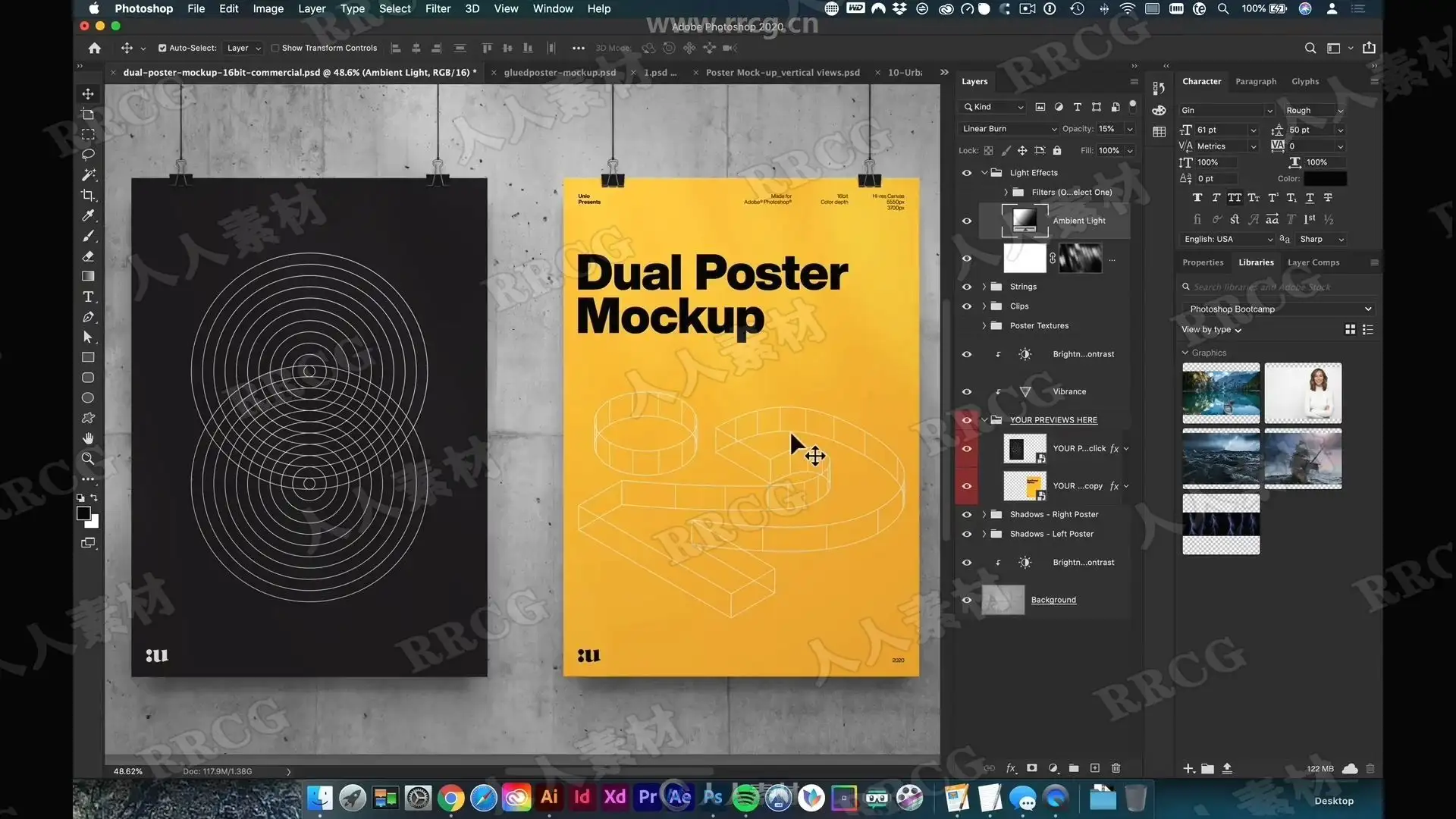Open the Gin font family dropdown

tap(1226, 110)
